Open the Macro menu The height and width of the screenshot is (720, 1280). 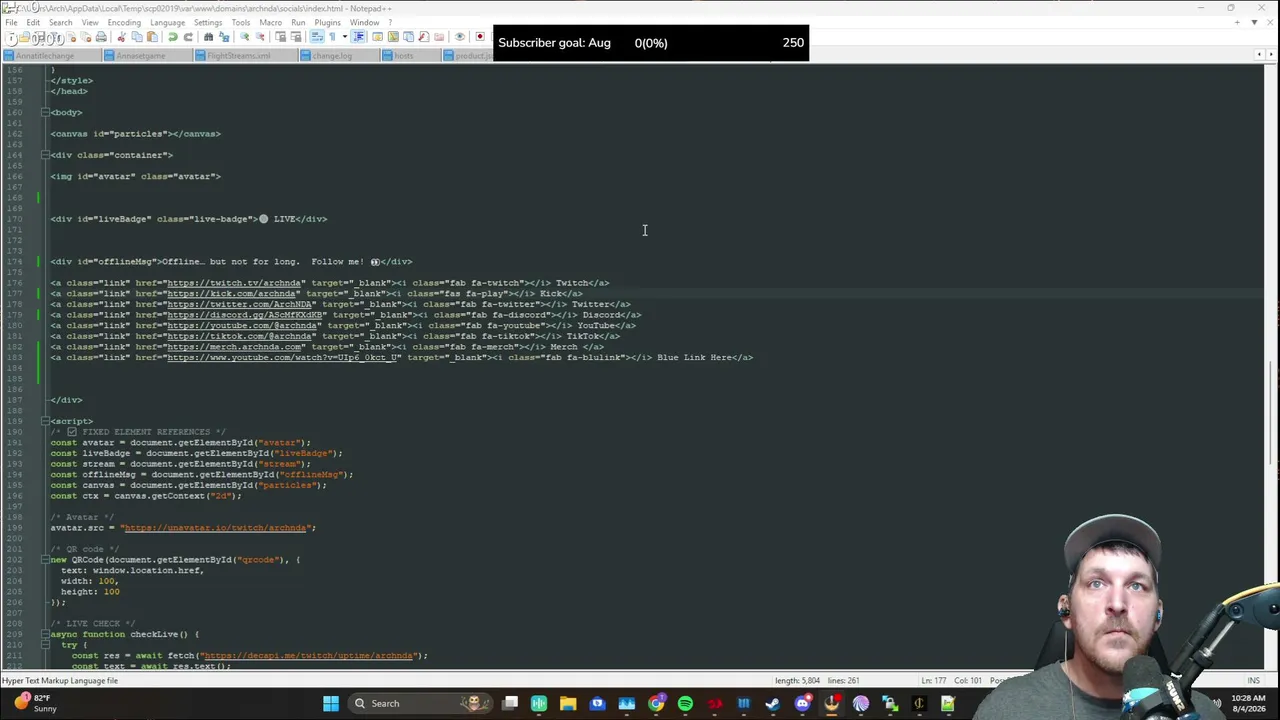click(270, 22)
